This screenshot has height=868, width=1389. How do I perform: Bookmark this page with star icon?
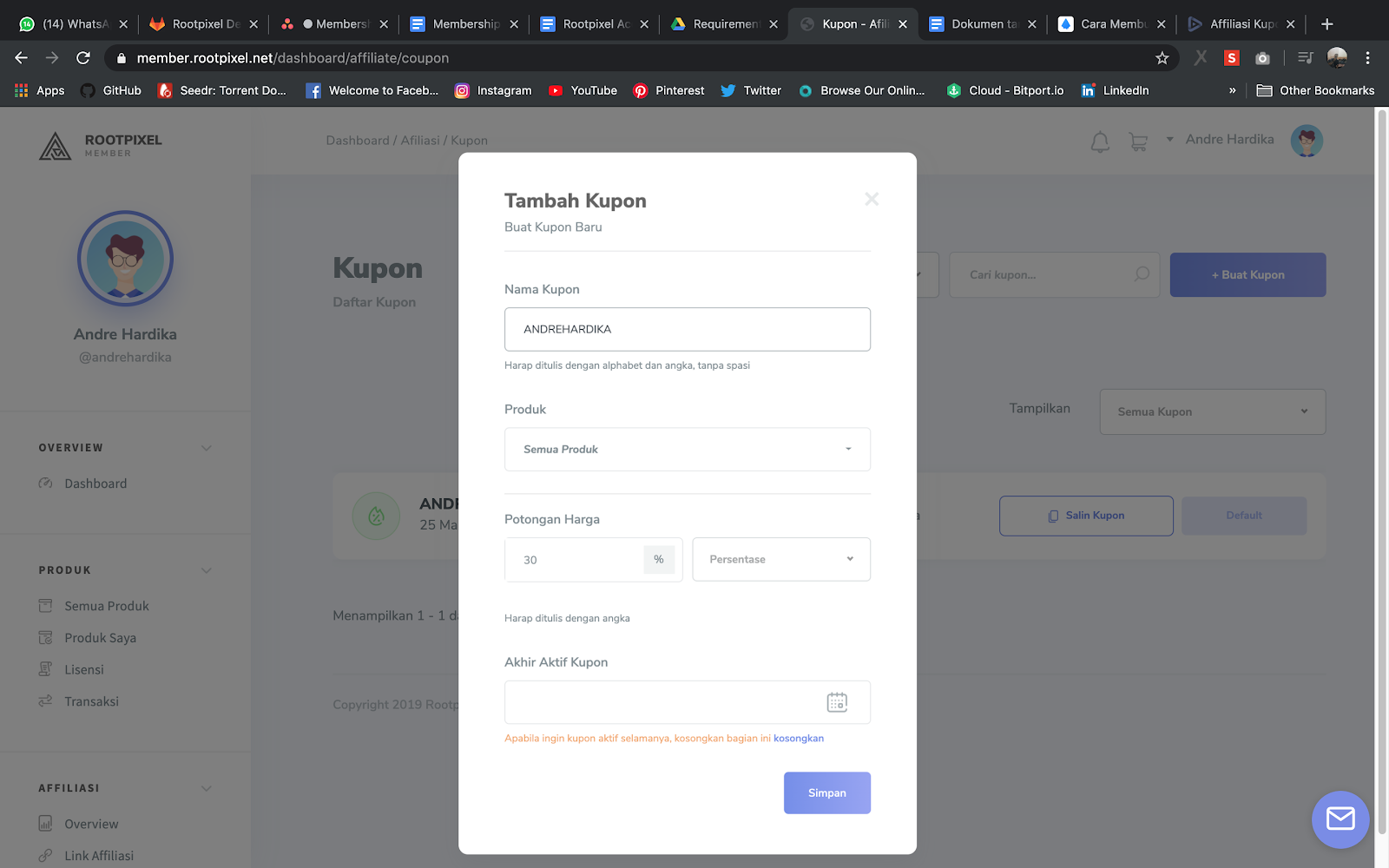[1162, 58]
